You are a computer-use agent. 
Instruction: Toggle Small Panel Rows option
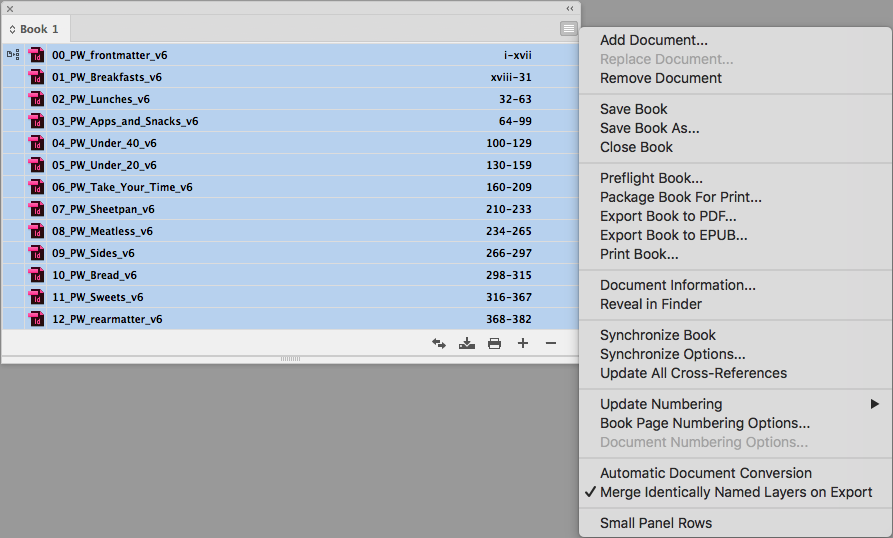point(656,523)
